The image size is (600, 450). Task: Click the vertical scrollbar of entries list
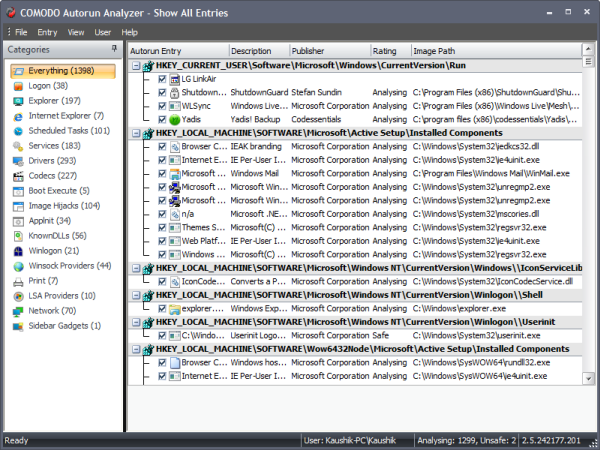tap(590, 220)
